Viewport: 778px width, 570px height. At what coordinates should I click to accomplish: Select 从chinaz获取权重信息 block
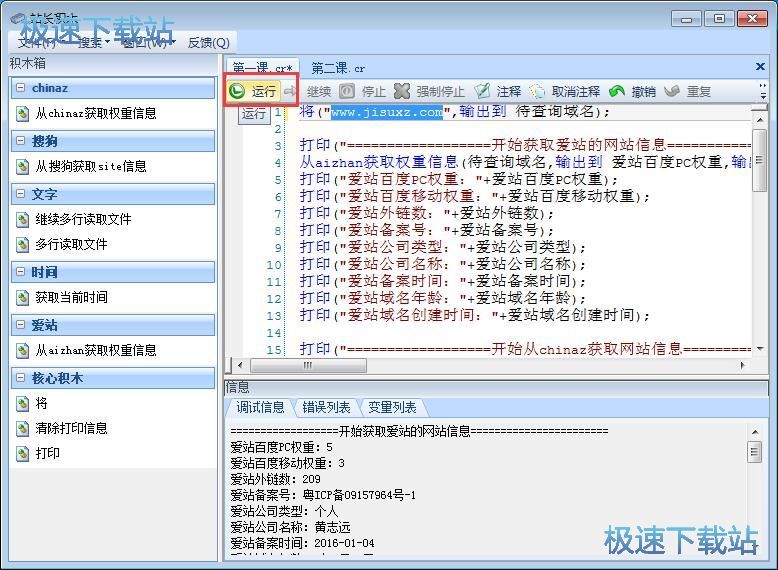pyautogui.click(x=96, y=114)
